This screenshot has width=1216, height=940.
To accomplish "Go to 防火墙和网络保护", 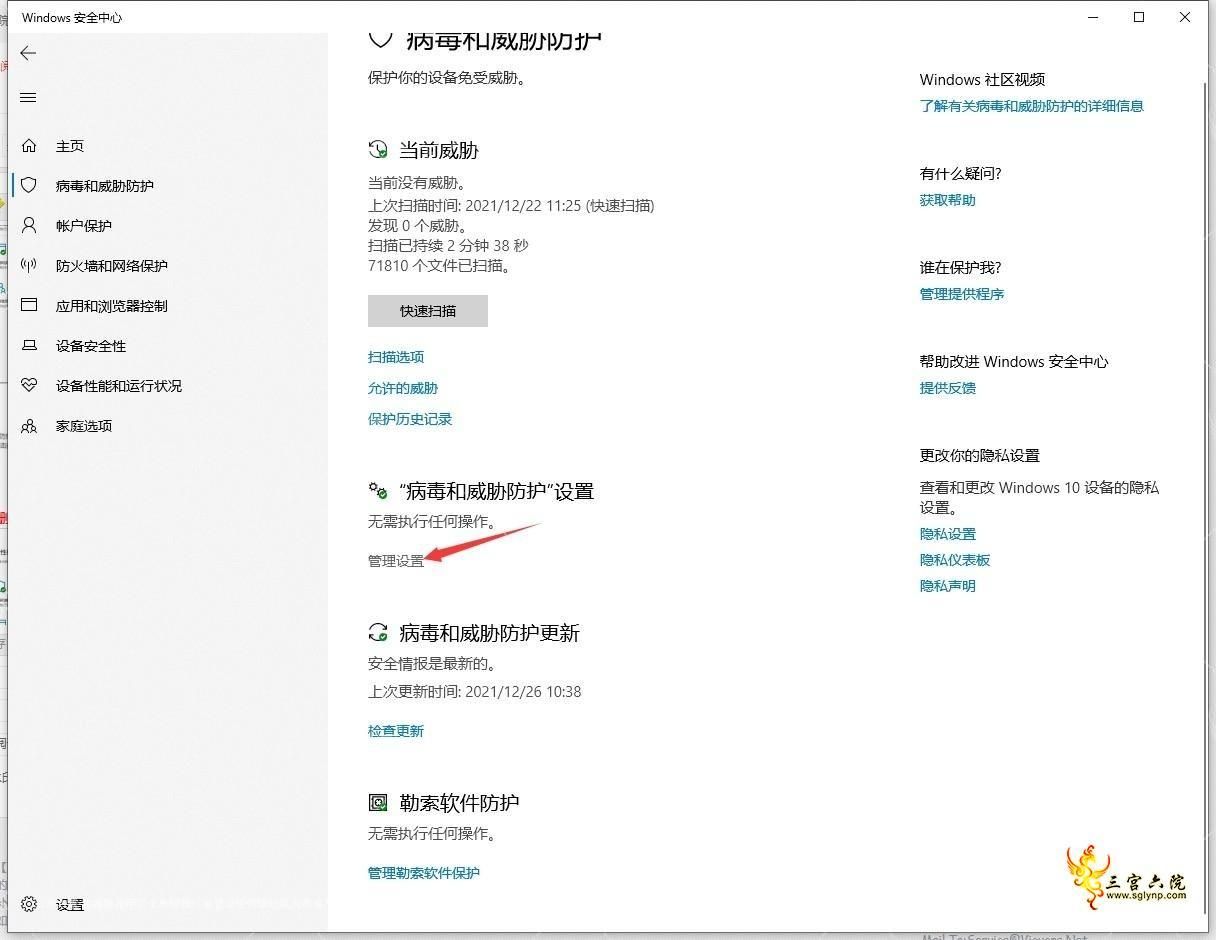I will click(x=112, y=266).
